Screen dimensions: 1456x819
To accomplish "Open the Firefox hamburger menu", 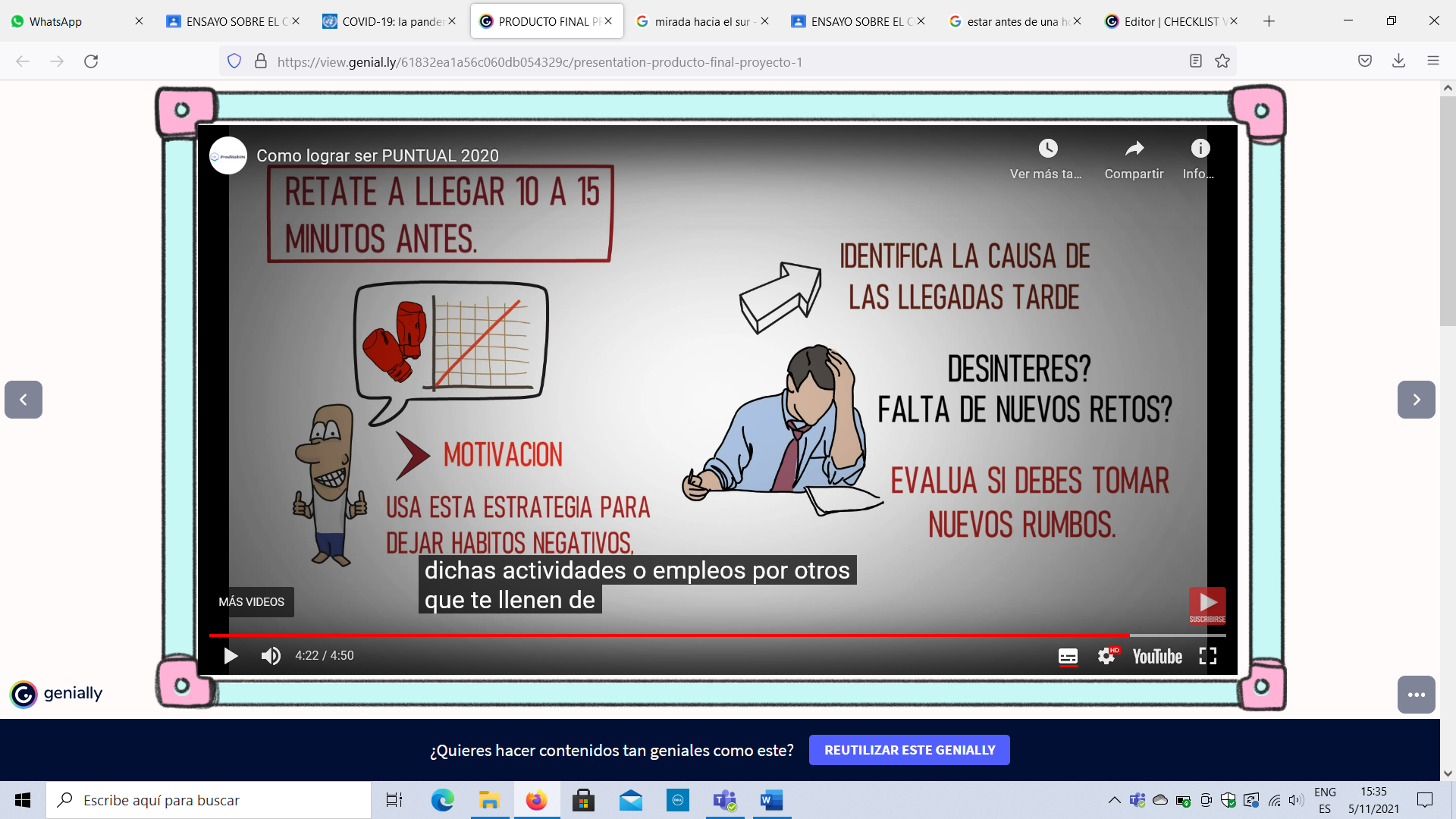I will click(1434, 61).
